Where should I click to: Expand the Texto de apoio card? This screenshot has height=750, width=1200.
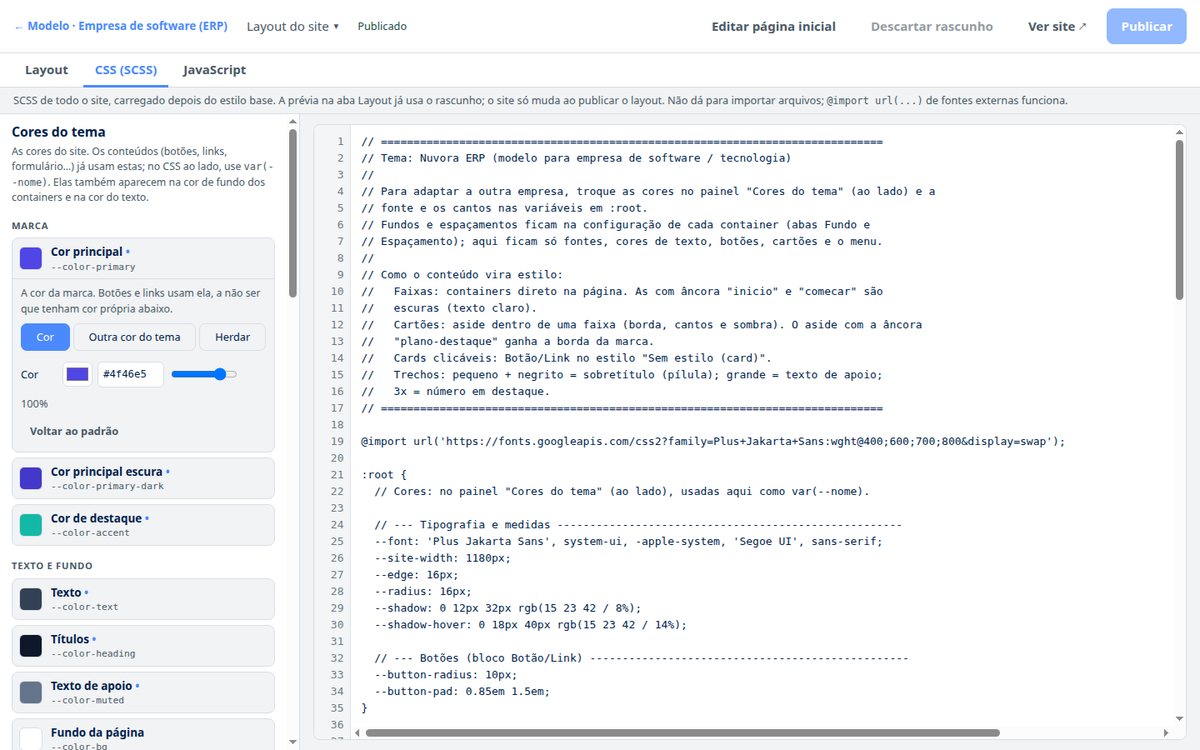144,692
